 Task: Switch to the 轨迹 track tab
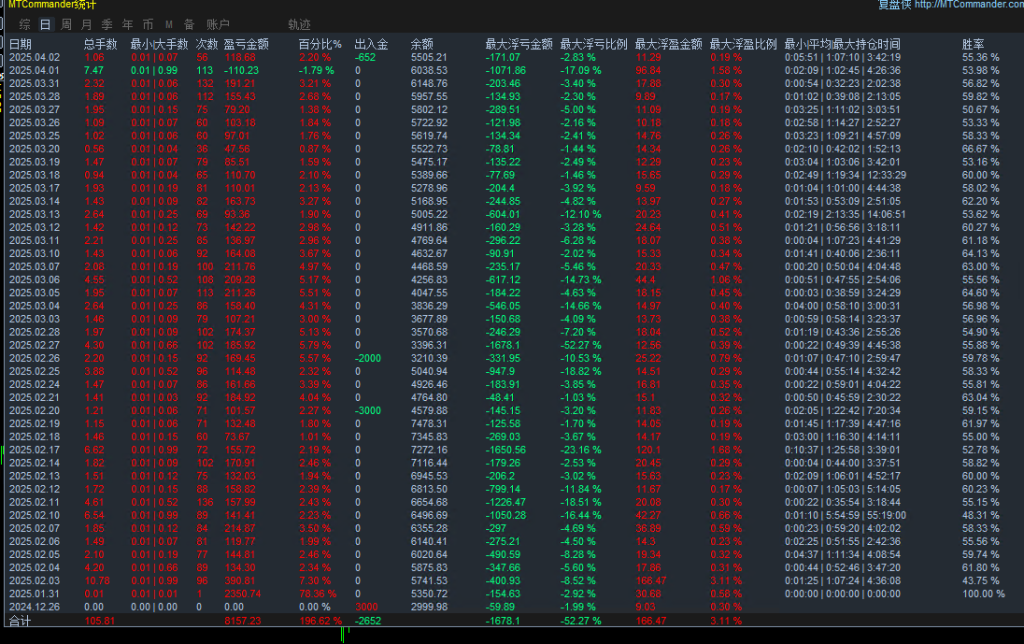pos(298,24)
